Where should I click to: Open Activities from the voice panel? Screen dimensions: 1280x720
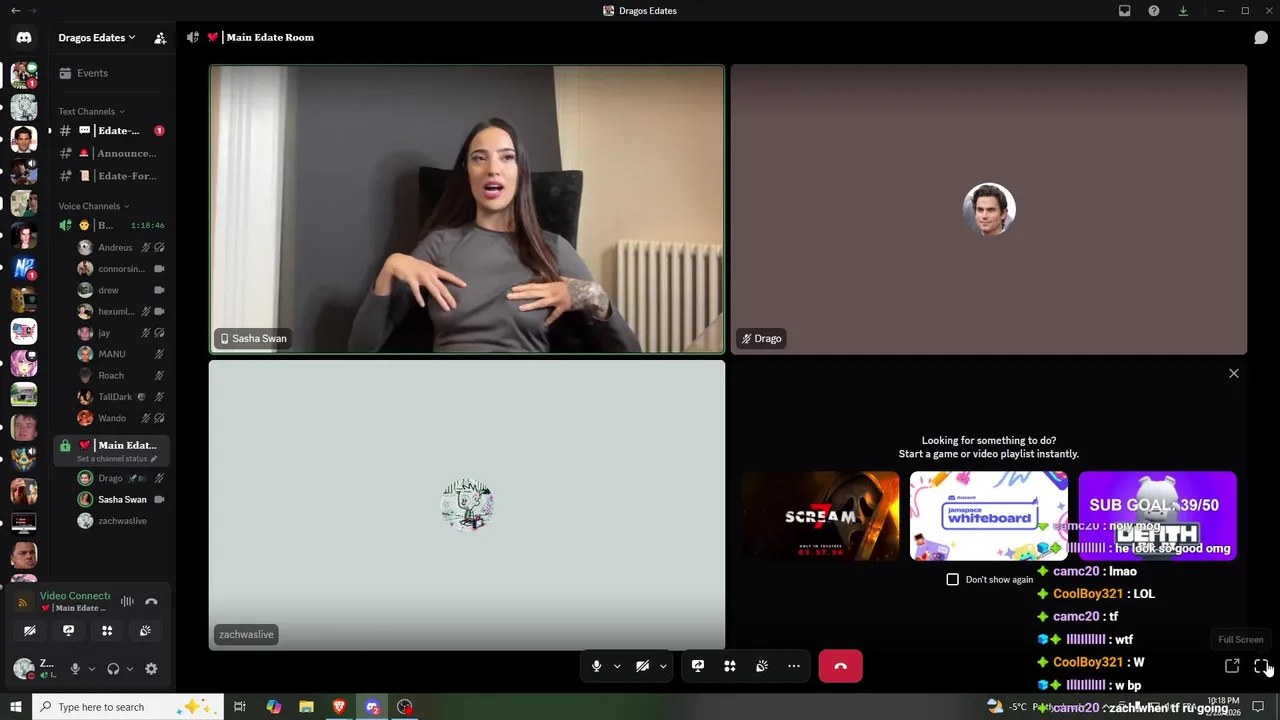click(107, 631)
